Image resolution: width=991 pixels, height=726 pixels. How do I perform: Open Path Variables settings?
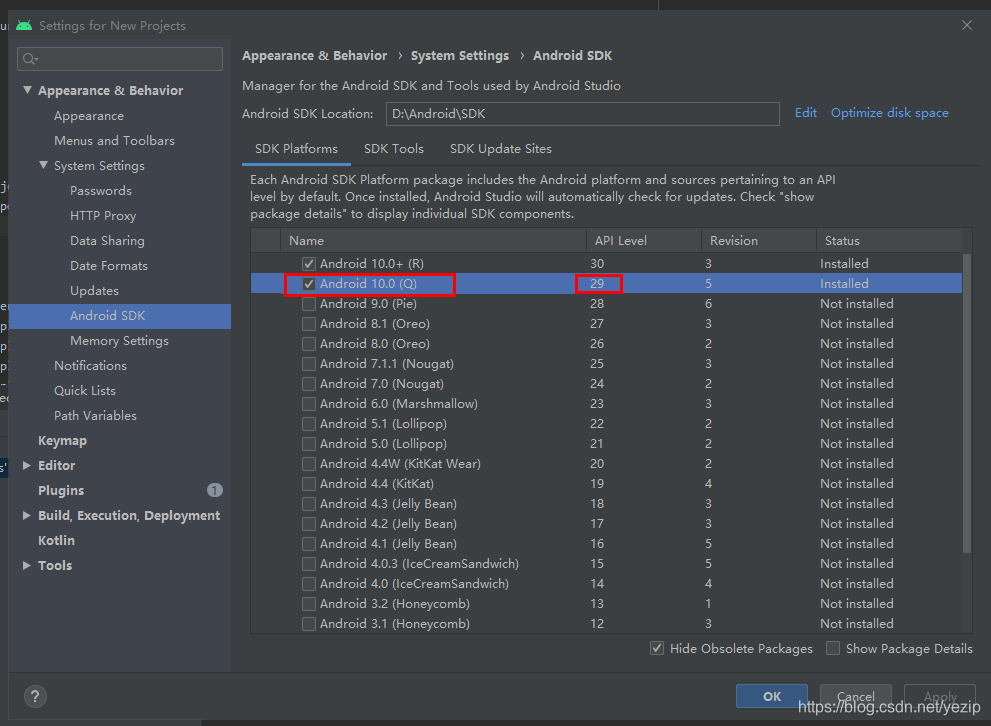95,416
